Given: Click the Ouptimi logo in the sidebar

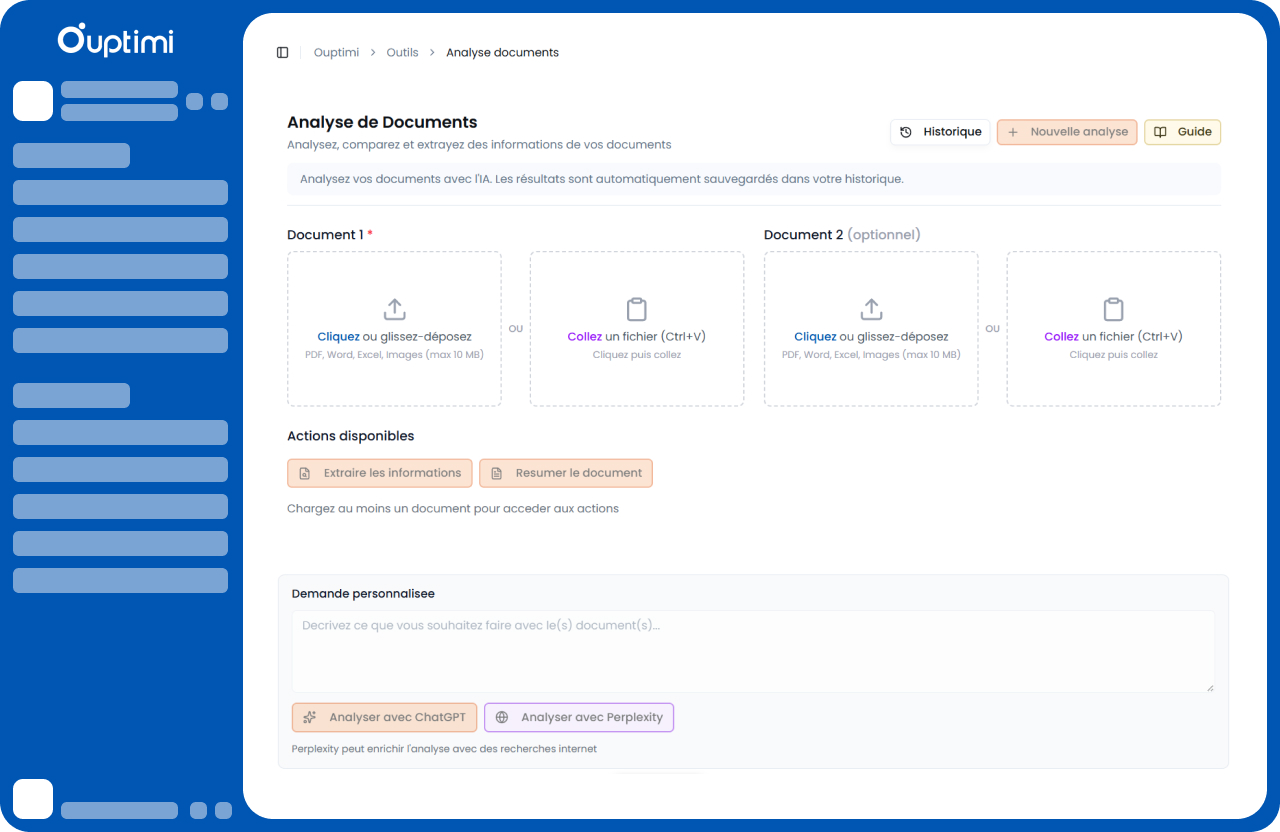Looking at the screenshot, I should 114,42.
